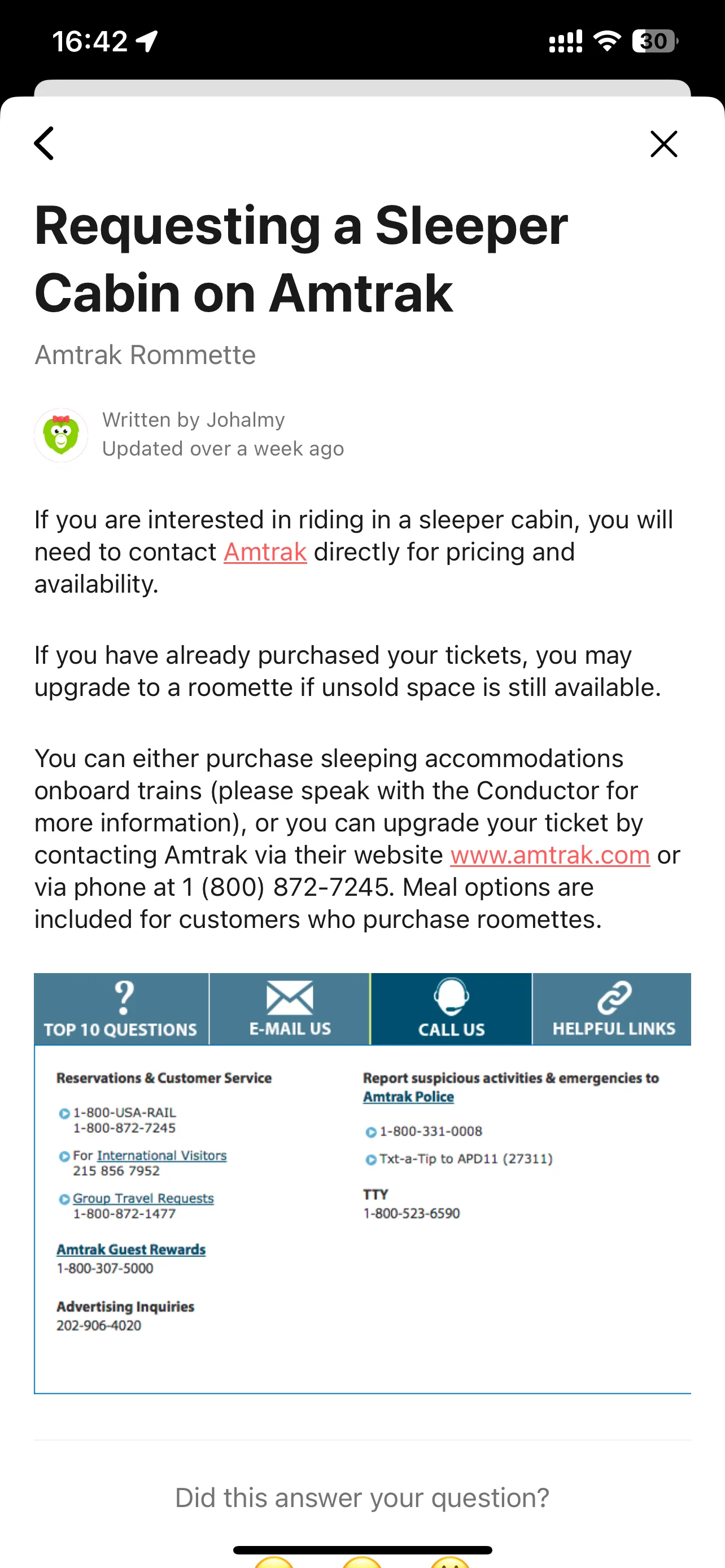This screenshot has height=1568, width=725.
Task: Tap the Amtrak Police link
Action: (408, 1096)
